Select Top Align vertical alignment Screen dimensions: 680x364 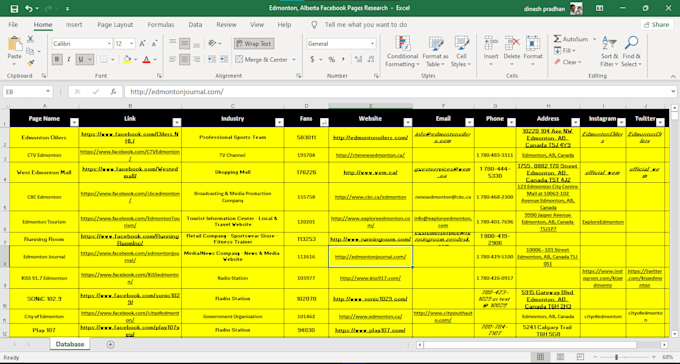tap(173, 44)
